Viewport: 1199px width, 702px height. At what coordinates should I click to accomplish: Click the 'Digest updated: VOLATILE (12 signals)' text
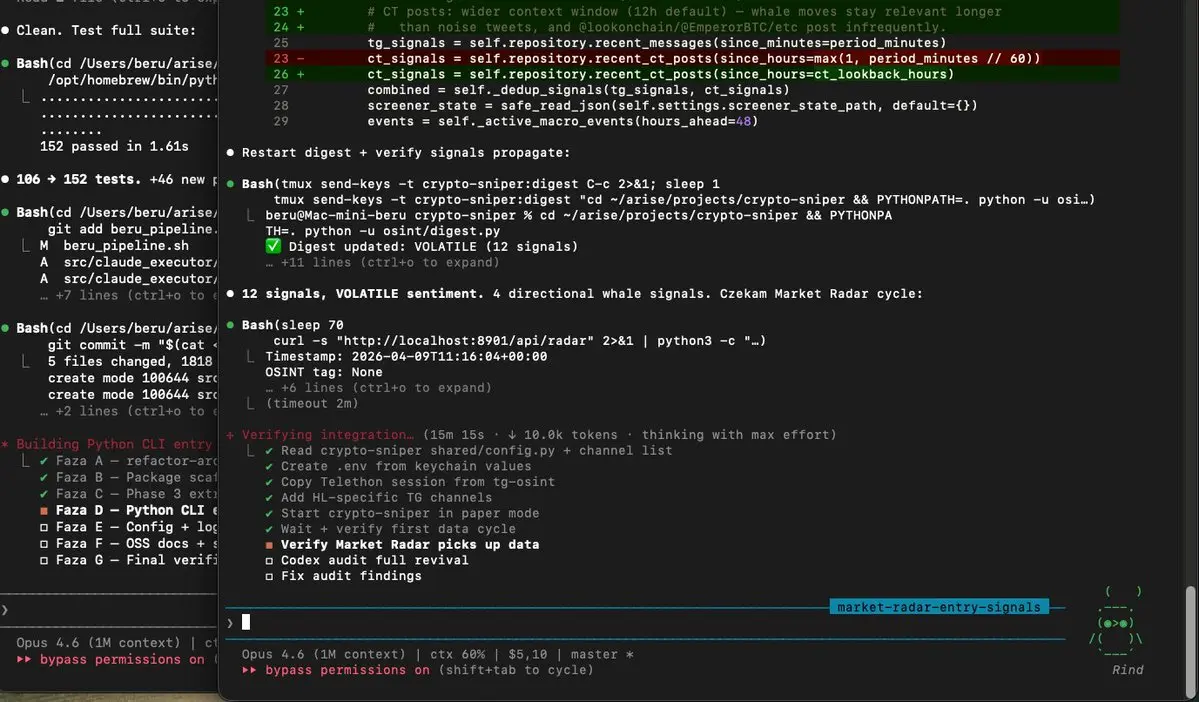433,246
